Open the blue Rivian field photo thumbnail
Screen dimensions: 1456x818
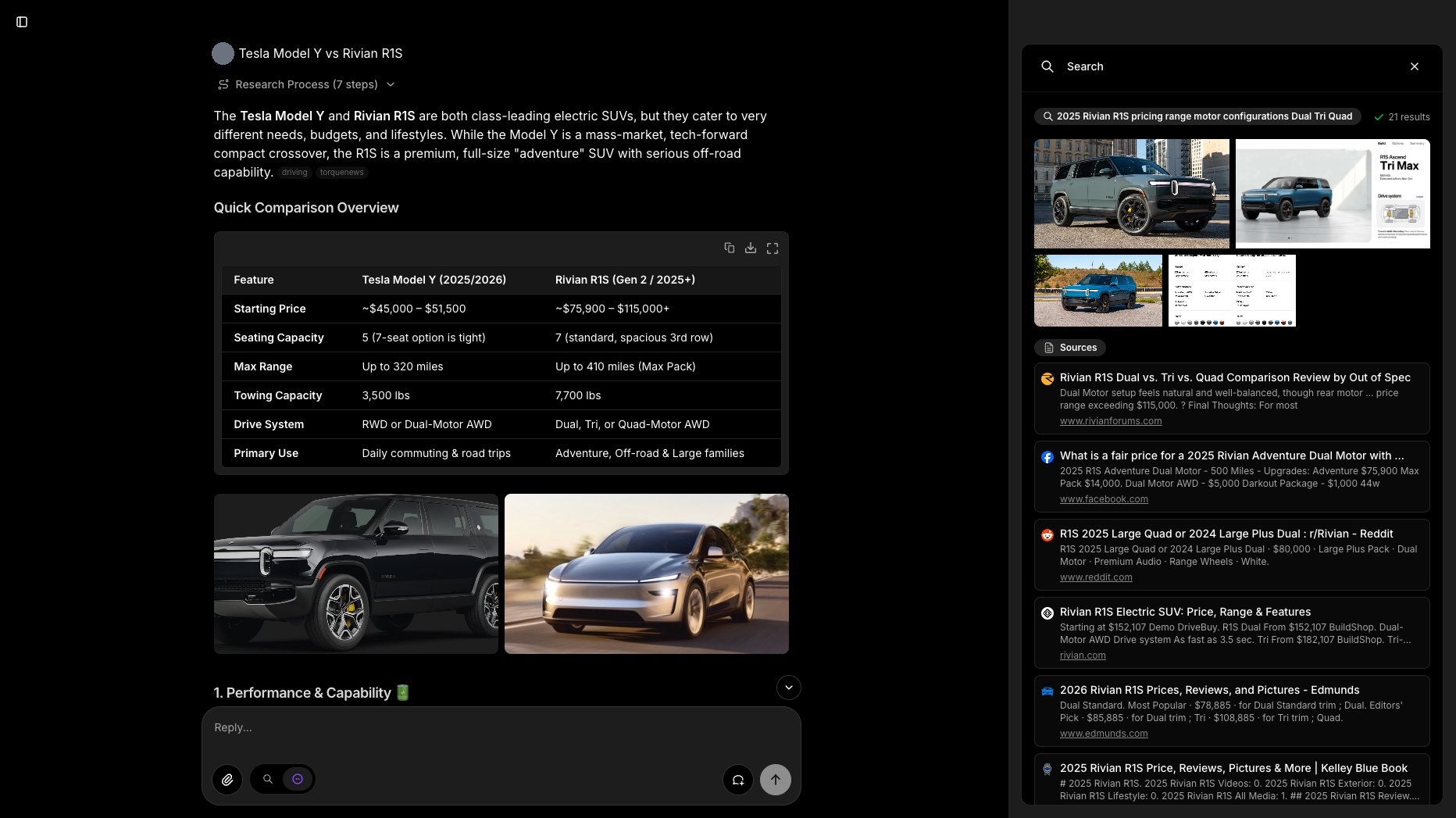click(1098, 291)
